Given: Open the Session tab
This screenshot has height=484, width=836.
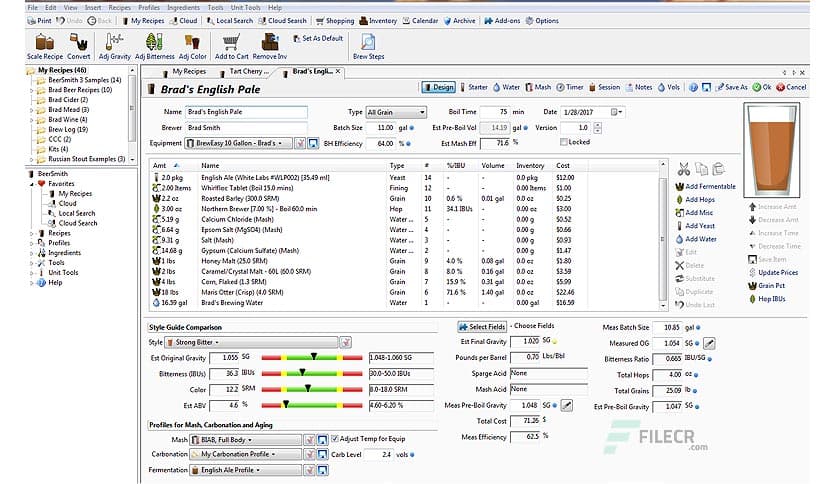Looking at the screenshot, I should (605, 87).
